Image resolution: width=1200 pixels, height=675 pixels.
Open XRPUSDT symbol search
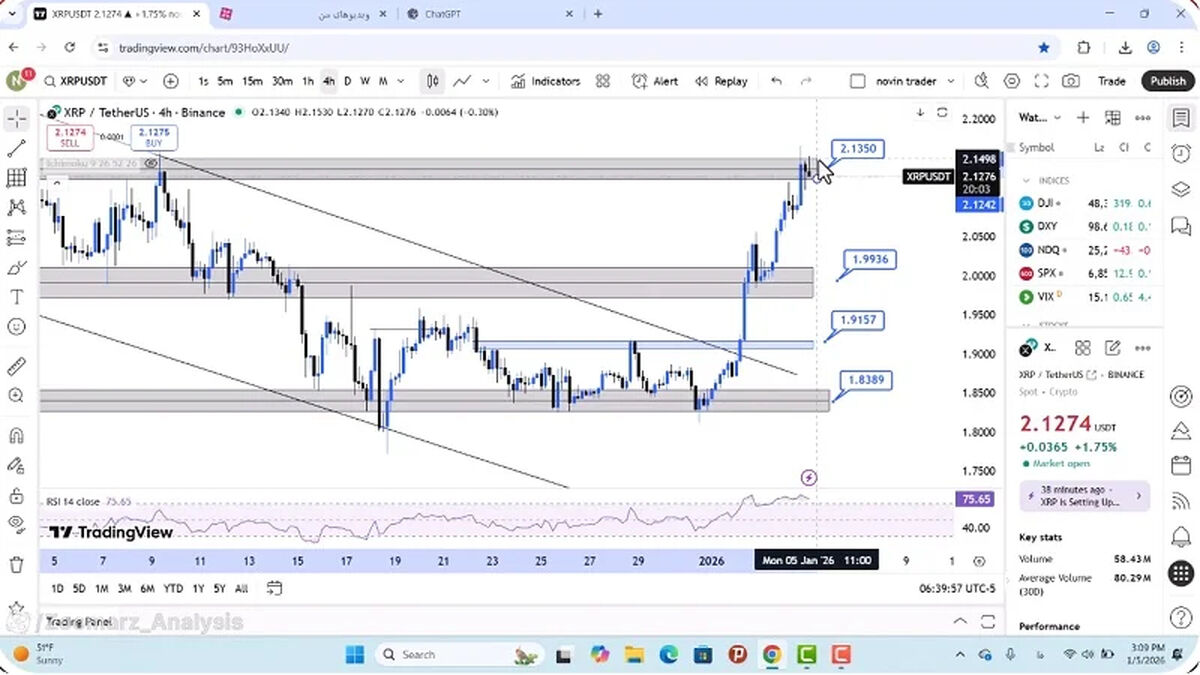[x=75, y=81]
